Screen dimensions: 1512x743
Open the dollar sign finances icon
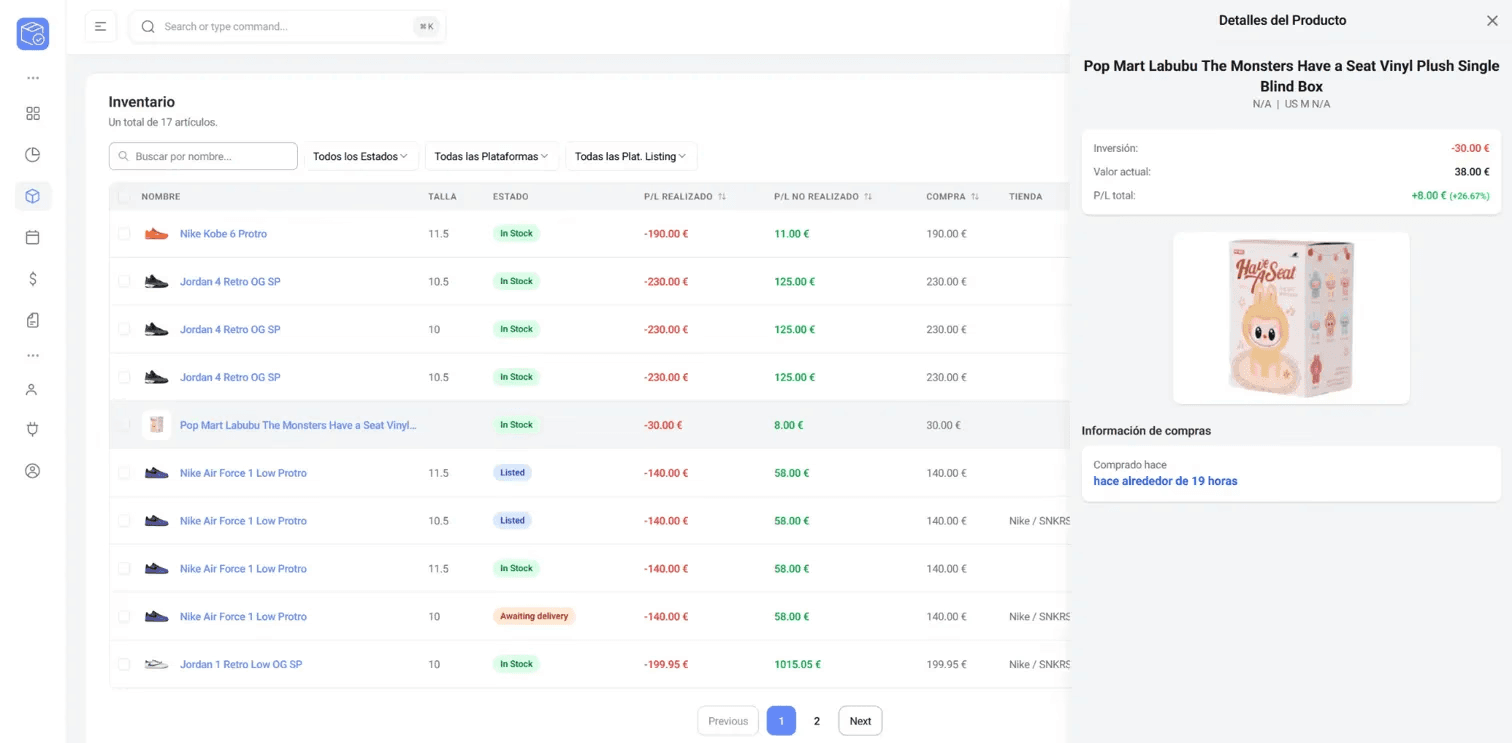[x=33, y=279]
